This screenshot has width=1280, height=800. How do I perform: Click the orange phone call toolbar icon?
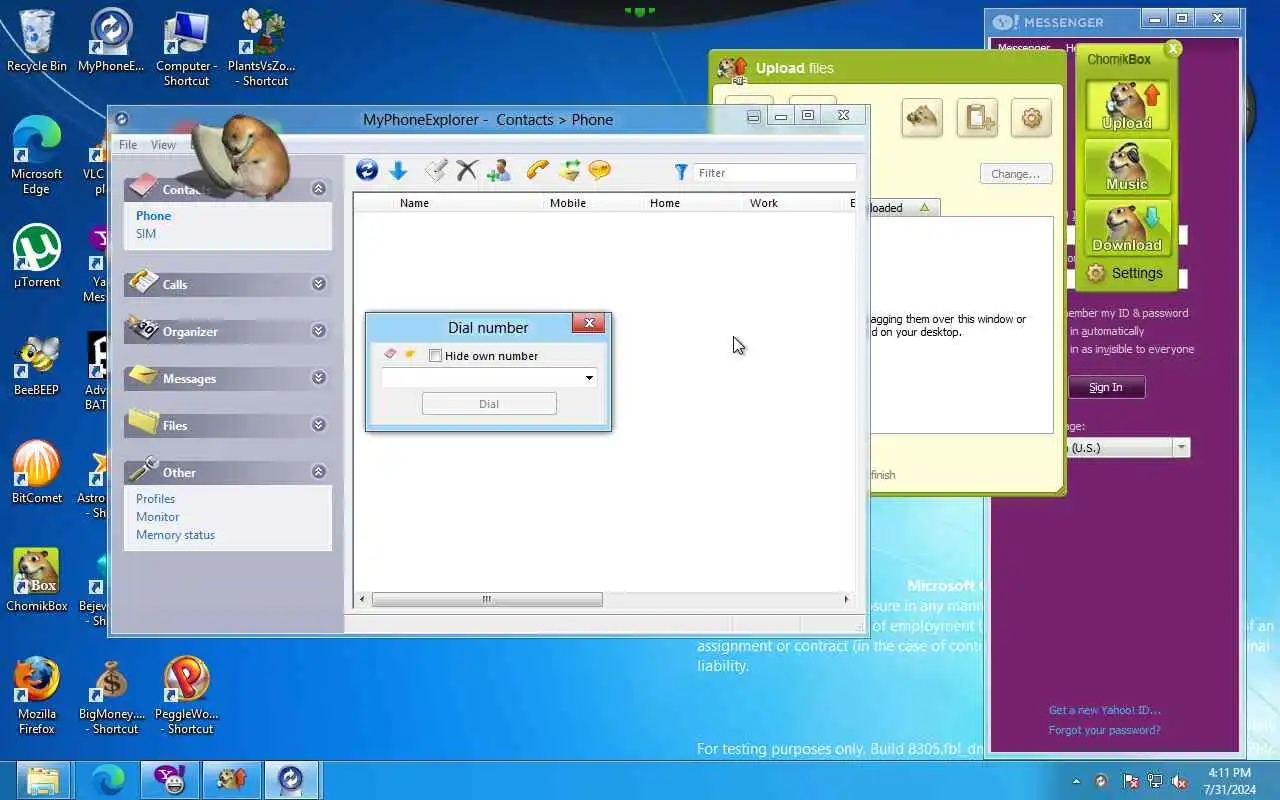coord(538,171)
